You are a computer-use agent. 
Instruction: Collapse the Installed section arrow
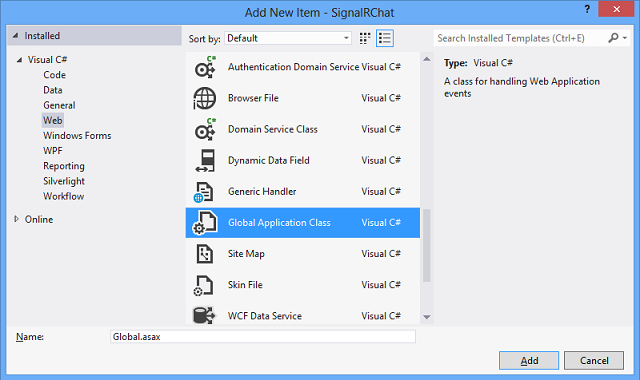16,36
